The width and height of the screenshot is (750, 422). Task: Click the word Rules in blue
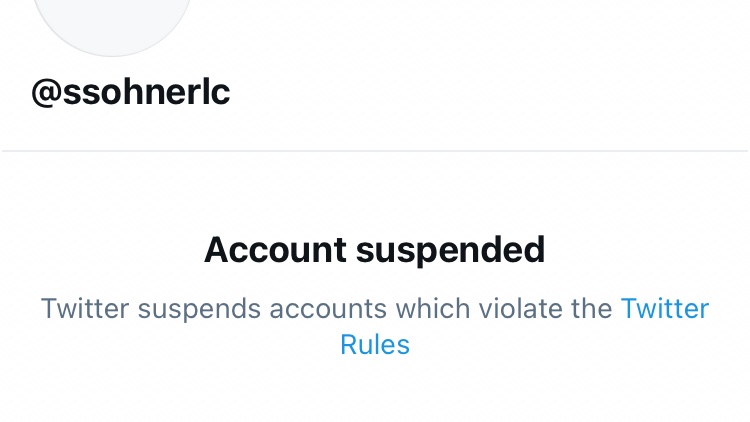pyautogui.click(x=375, y=344)
